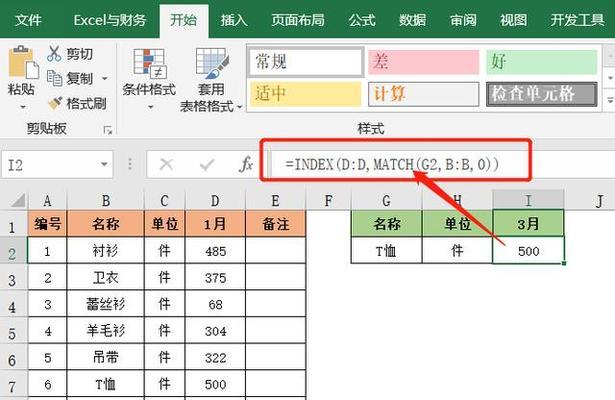Select cell with 蕾丝衫

[106, 304]
